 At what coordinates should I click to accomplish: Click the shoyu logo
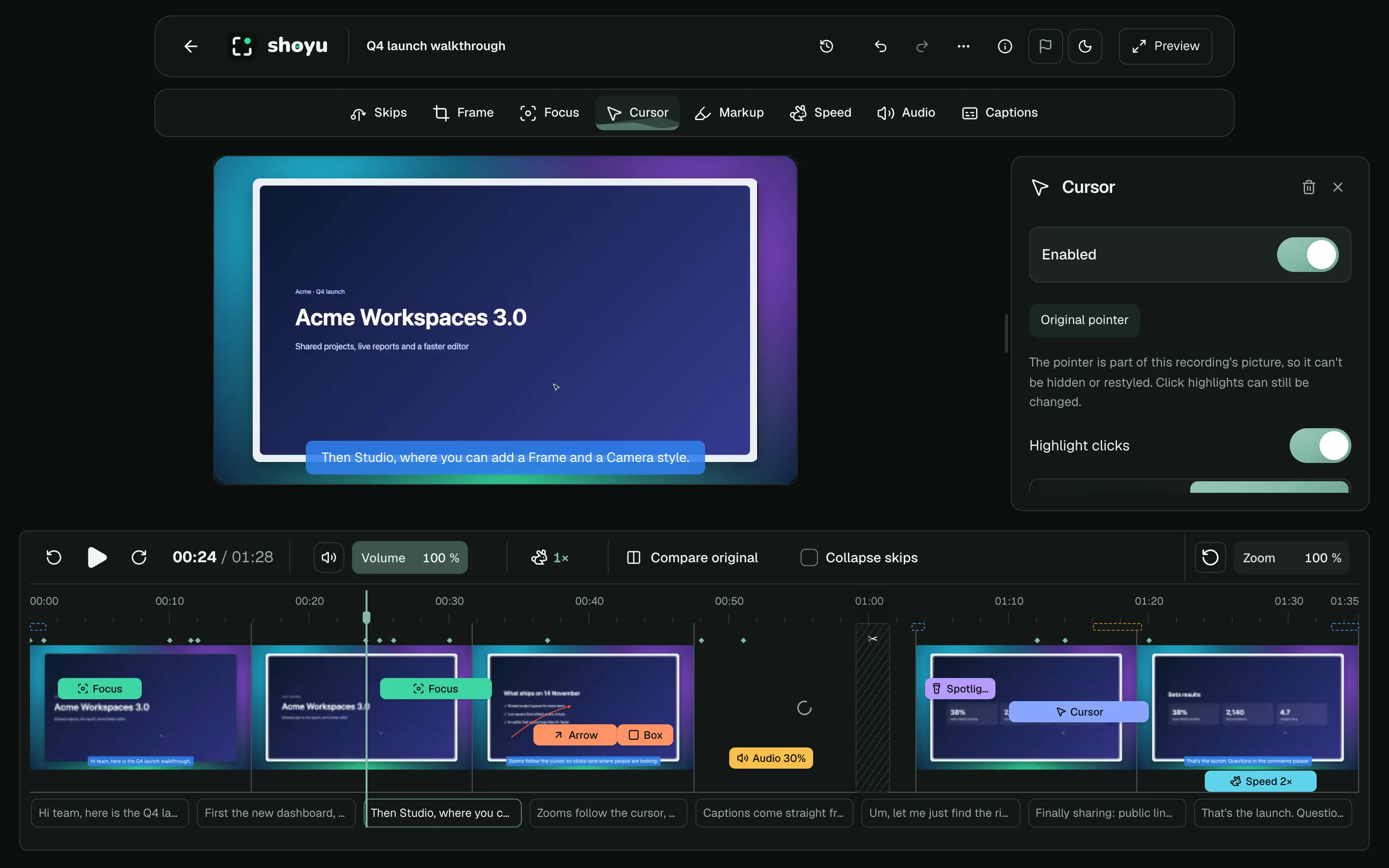pos(278,46)
